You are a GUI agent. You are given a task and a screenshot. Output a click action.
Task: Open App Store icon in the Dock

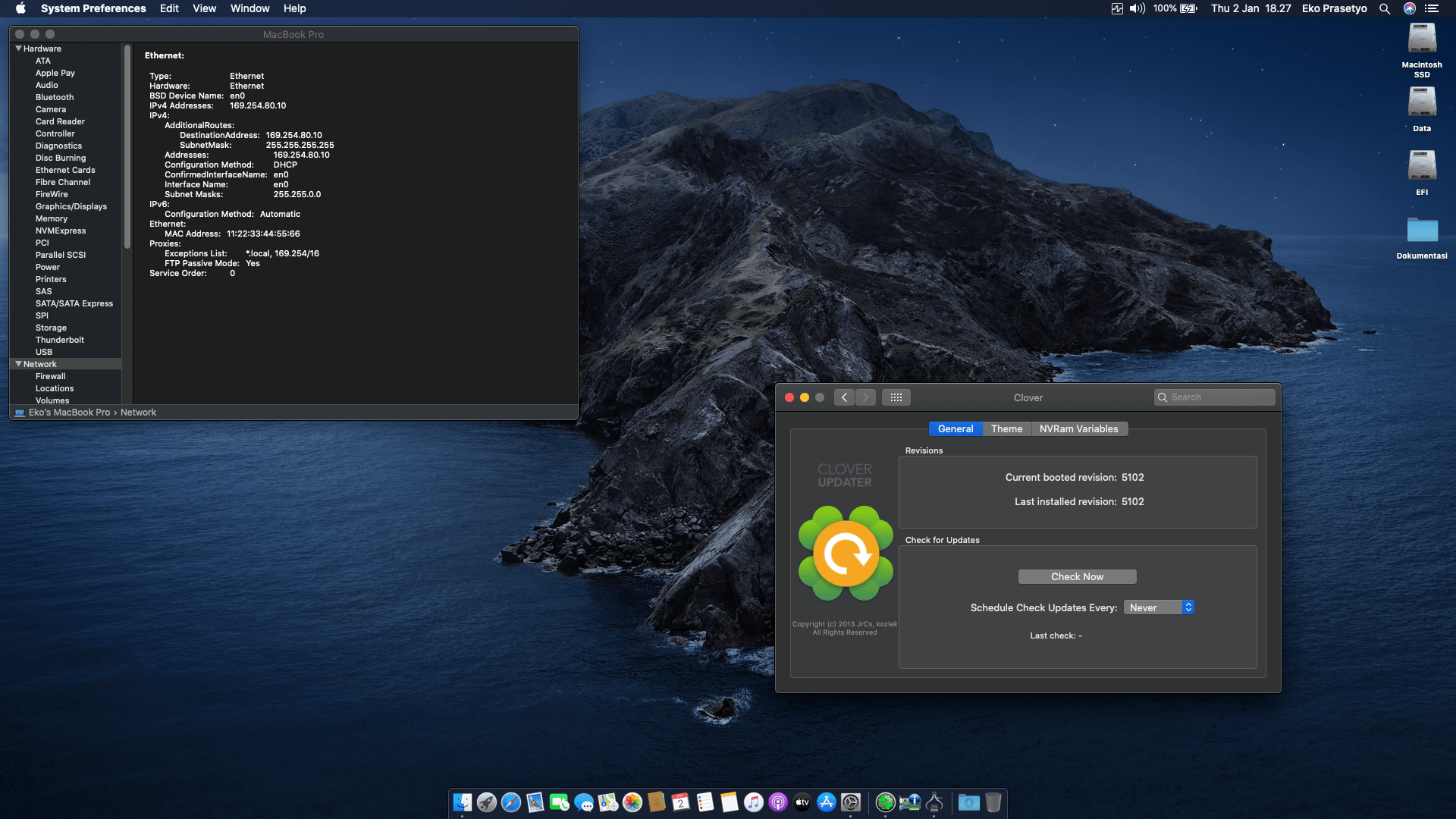(827, 802)
